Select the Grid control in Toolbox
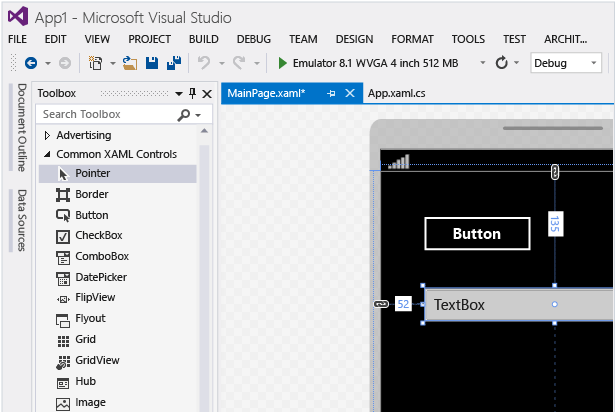The width and height of the screenshot is (616, 412). pos(117,339)
